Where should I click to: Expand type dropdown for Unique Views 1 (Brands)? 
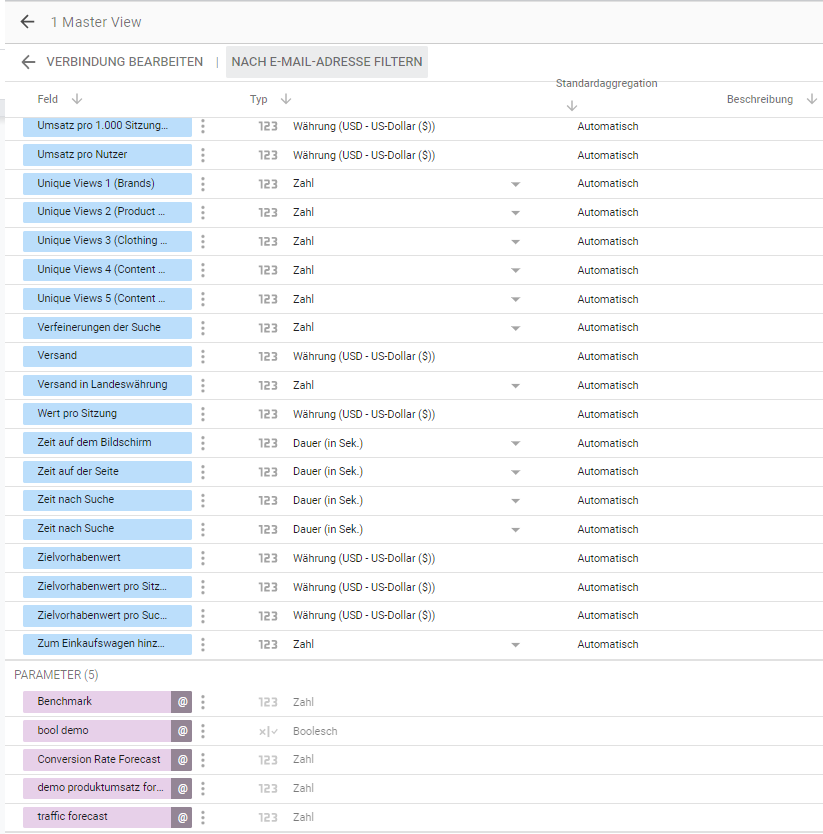click(x=515, y=184)
